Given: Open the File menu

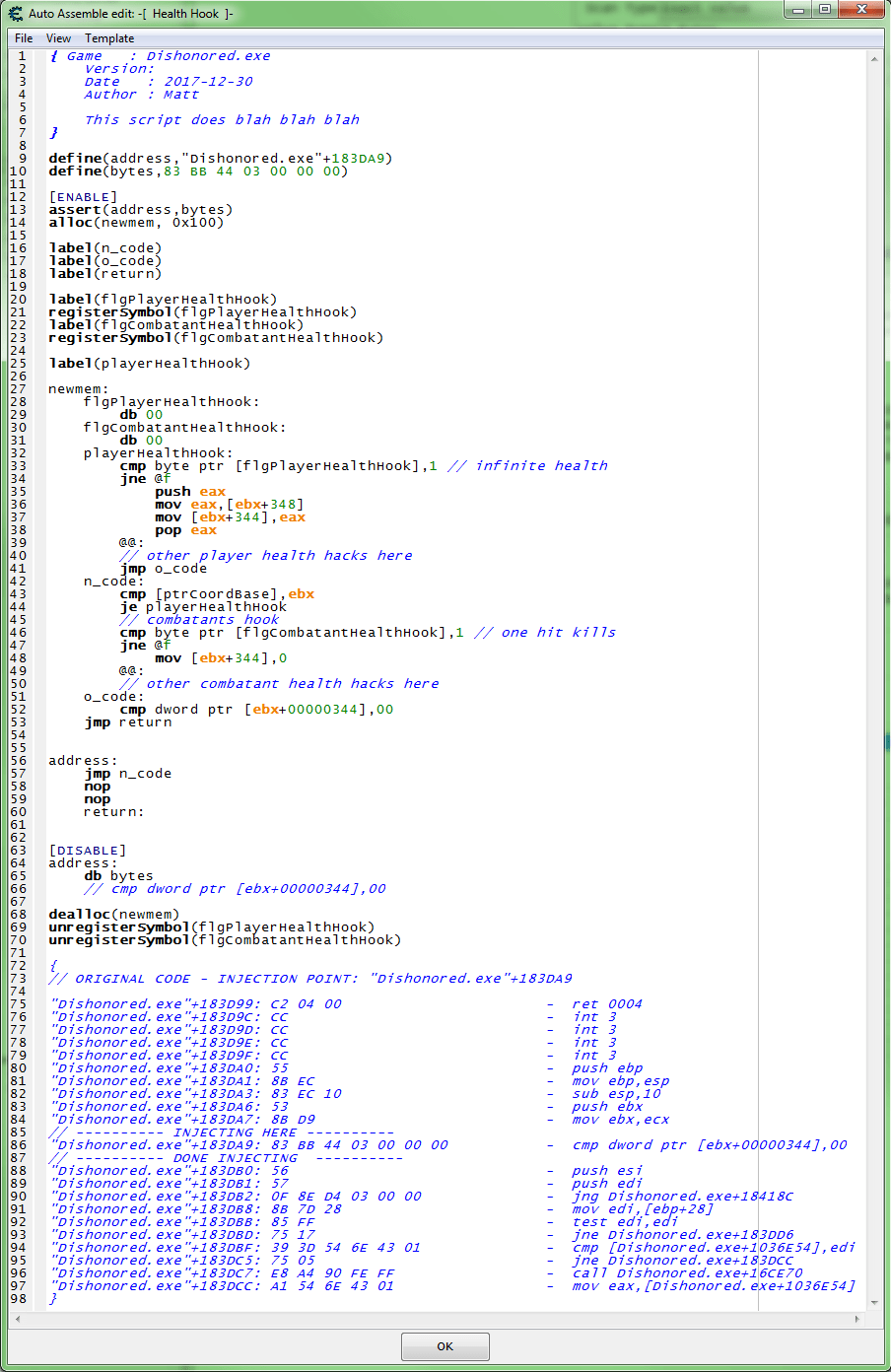Looking at the screenshot, I should click(x=24, y=38).
